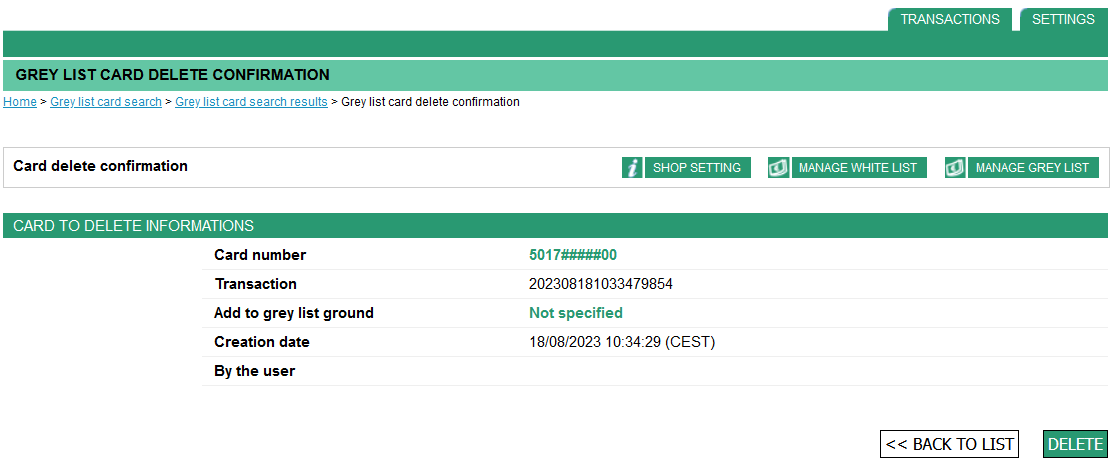Open the Settings tab

1063,19
